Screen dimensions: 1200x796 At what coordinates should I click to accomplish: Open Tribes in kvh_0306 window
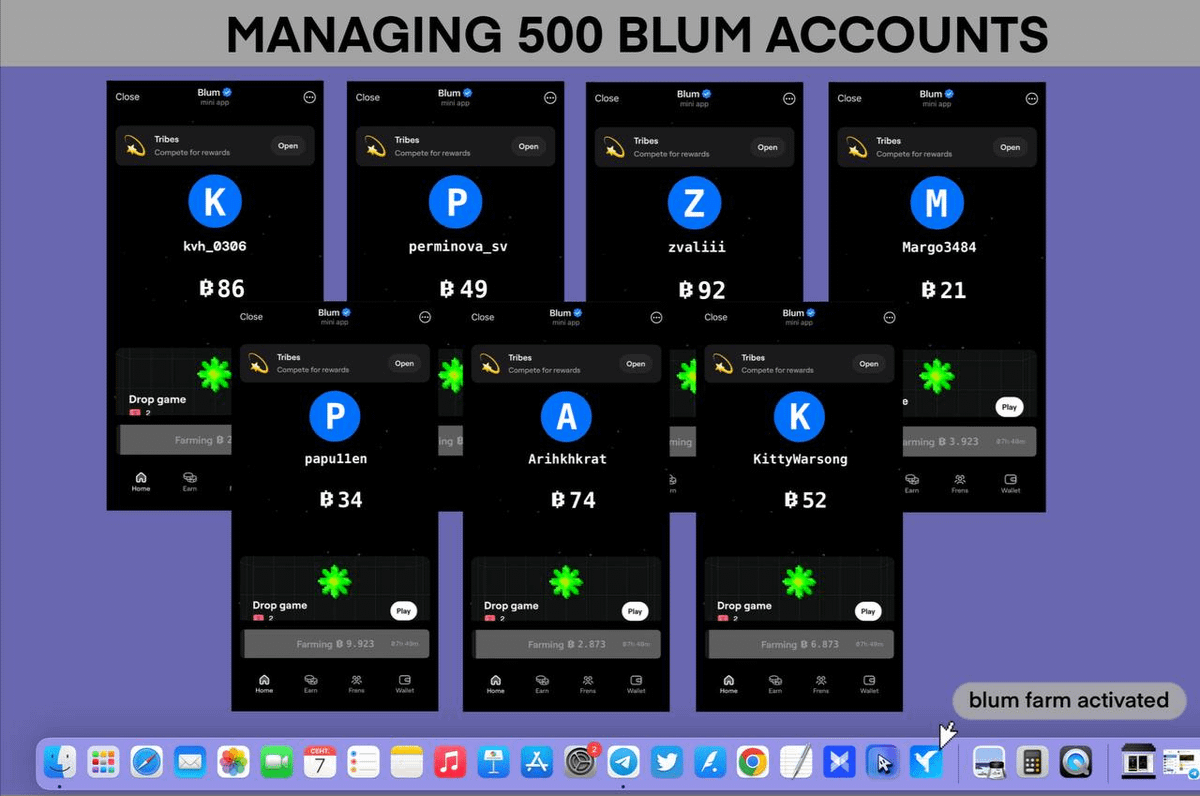click(288, 146)
